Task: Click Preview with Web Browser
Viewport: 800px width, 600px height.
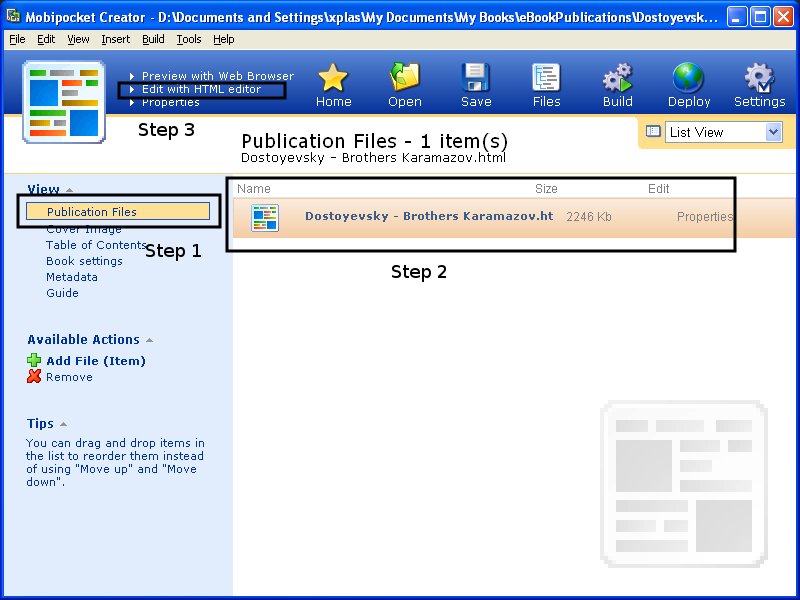Action: tap(218, 76)
